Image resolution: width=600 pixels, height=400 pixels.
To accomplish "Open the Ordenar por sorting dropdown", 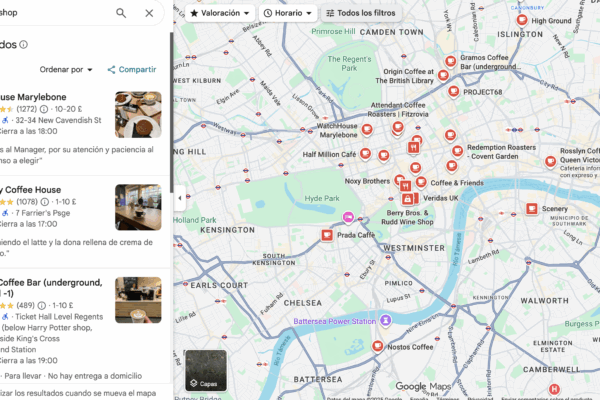I will [66, 69].
